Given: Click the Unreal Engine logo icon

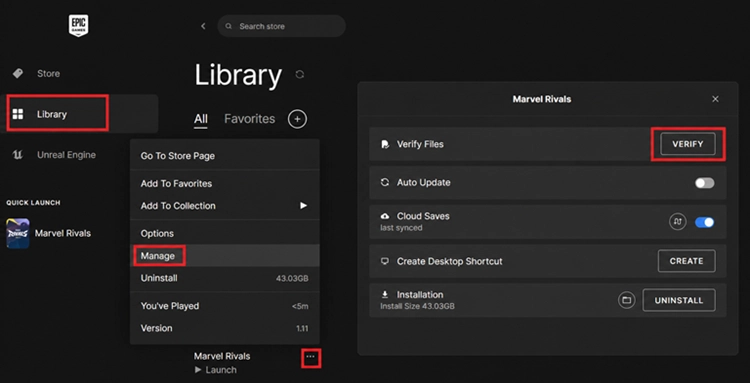Looking at the screenshot, I should 18,155.
